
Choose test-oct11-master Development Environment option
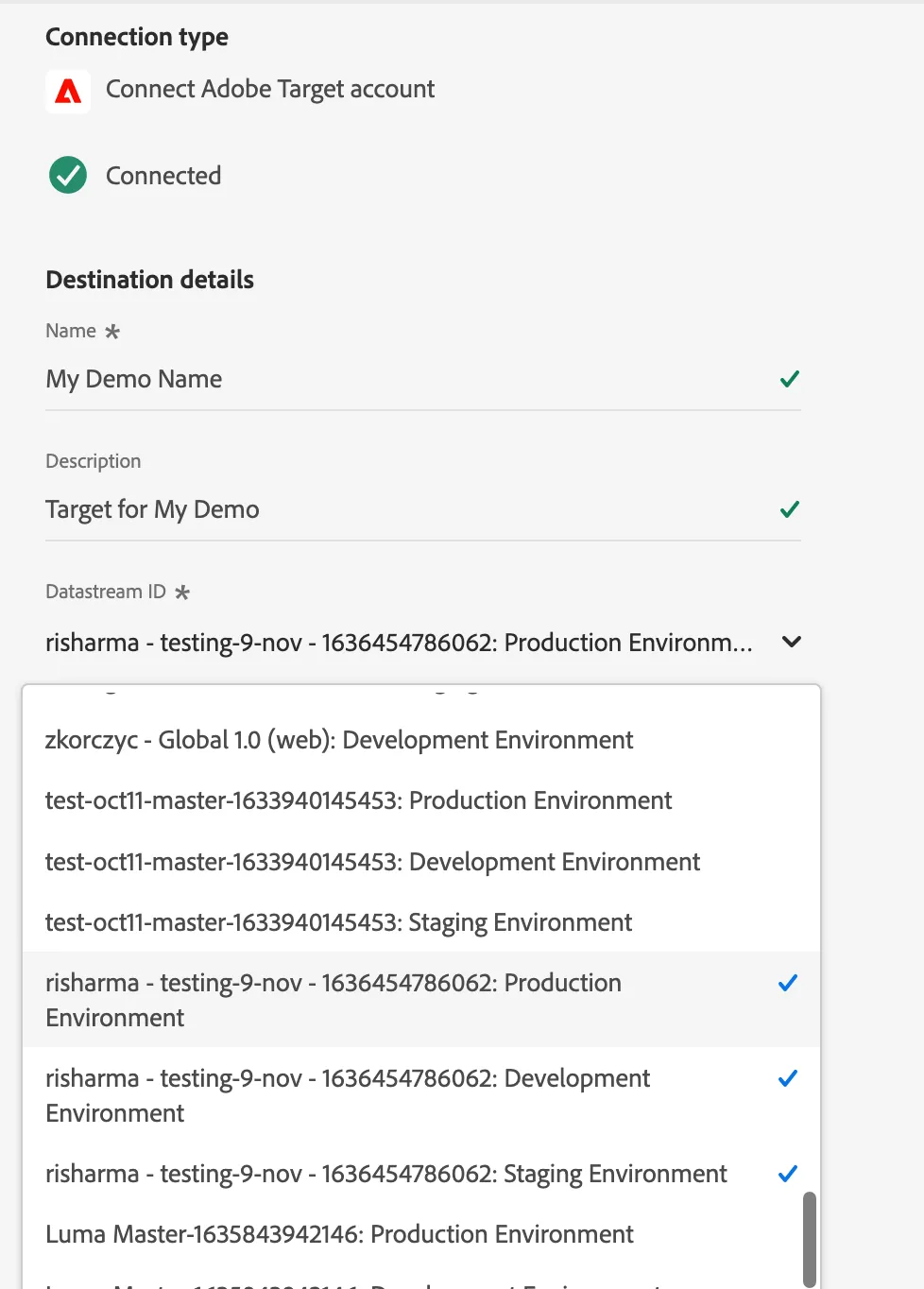click(421, 862)
